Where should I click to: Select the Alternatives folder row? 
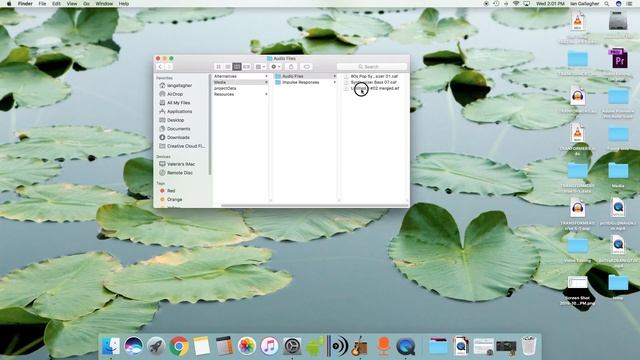point(240,76)
